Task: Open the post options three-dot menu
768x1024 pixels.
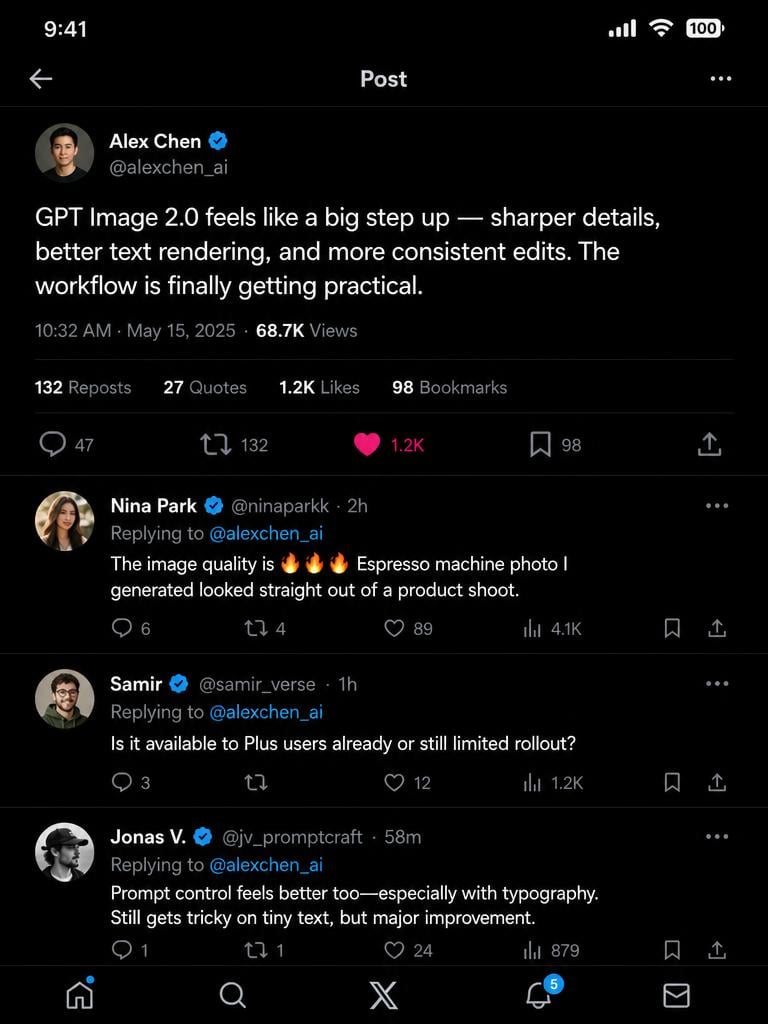Action: pyautogui.click(x=720, y=79)
